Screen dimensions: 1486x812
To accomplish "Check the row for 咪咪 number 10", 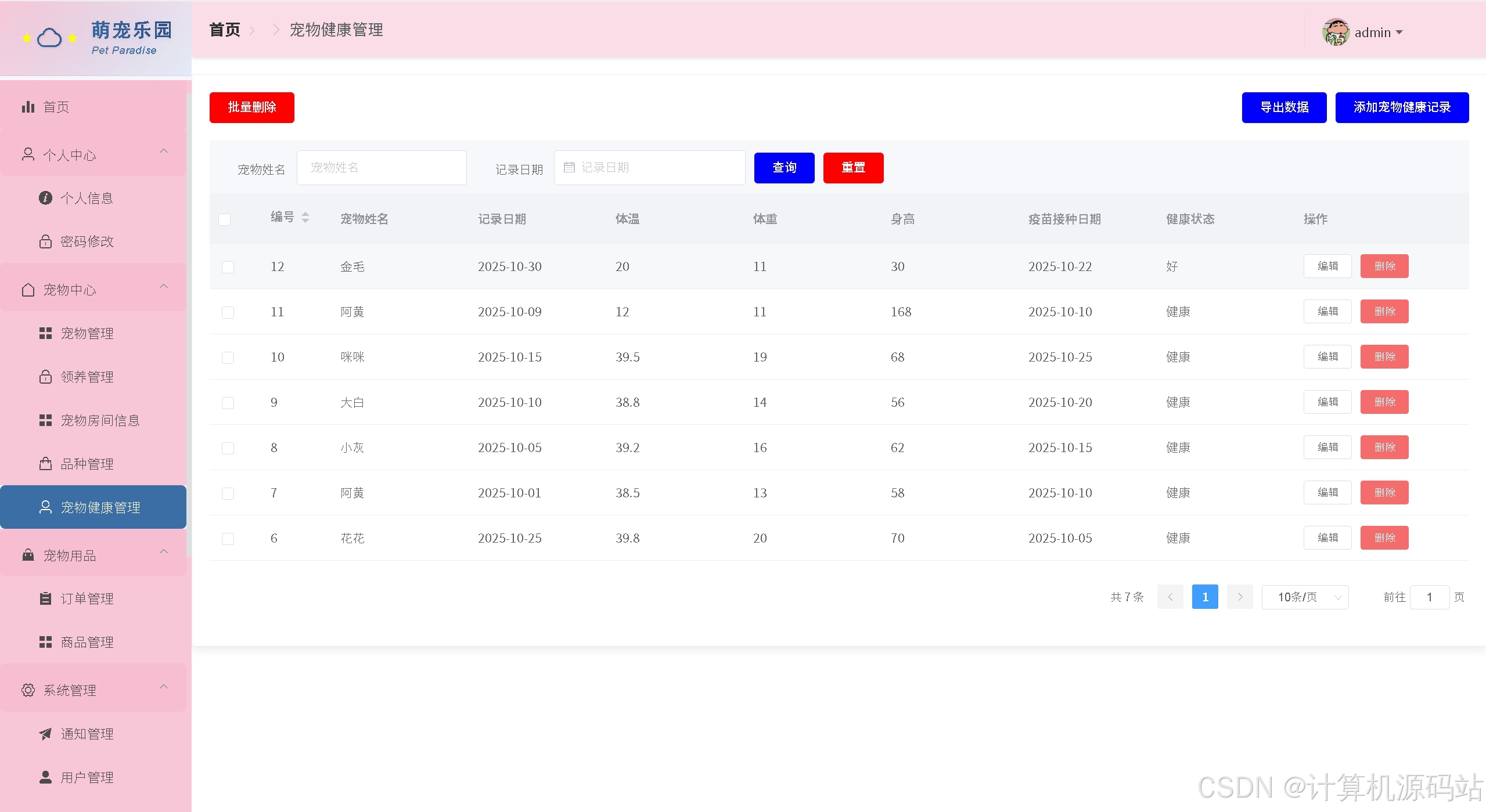I will tap(228, 358).
